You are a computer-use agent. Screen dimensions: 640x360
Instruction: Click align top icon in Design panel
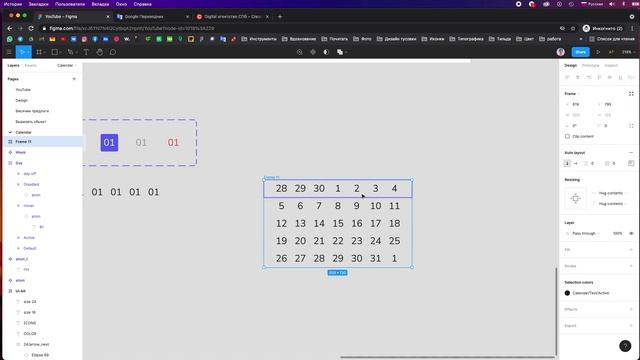click(599, 77)
